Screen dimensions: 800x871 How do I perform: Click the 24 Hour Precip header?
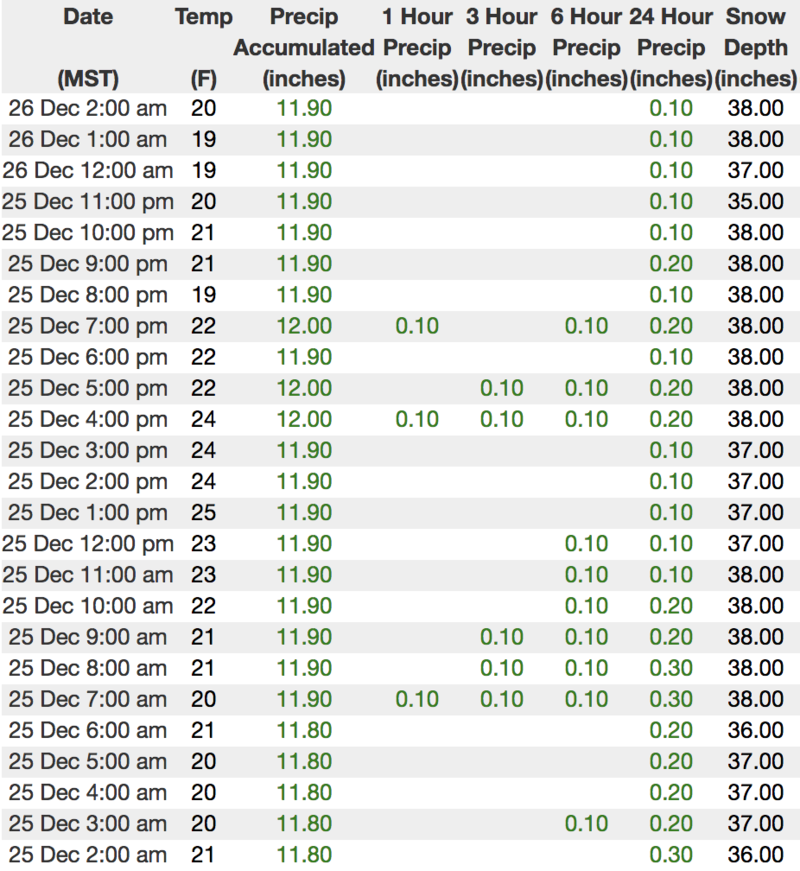[671, 47]
